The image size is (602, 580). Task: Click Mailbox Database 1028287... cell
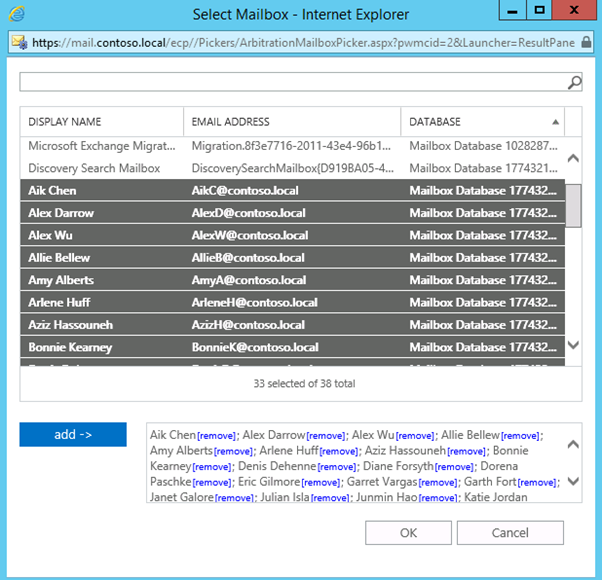coord(483,146)
